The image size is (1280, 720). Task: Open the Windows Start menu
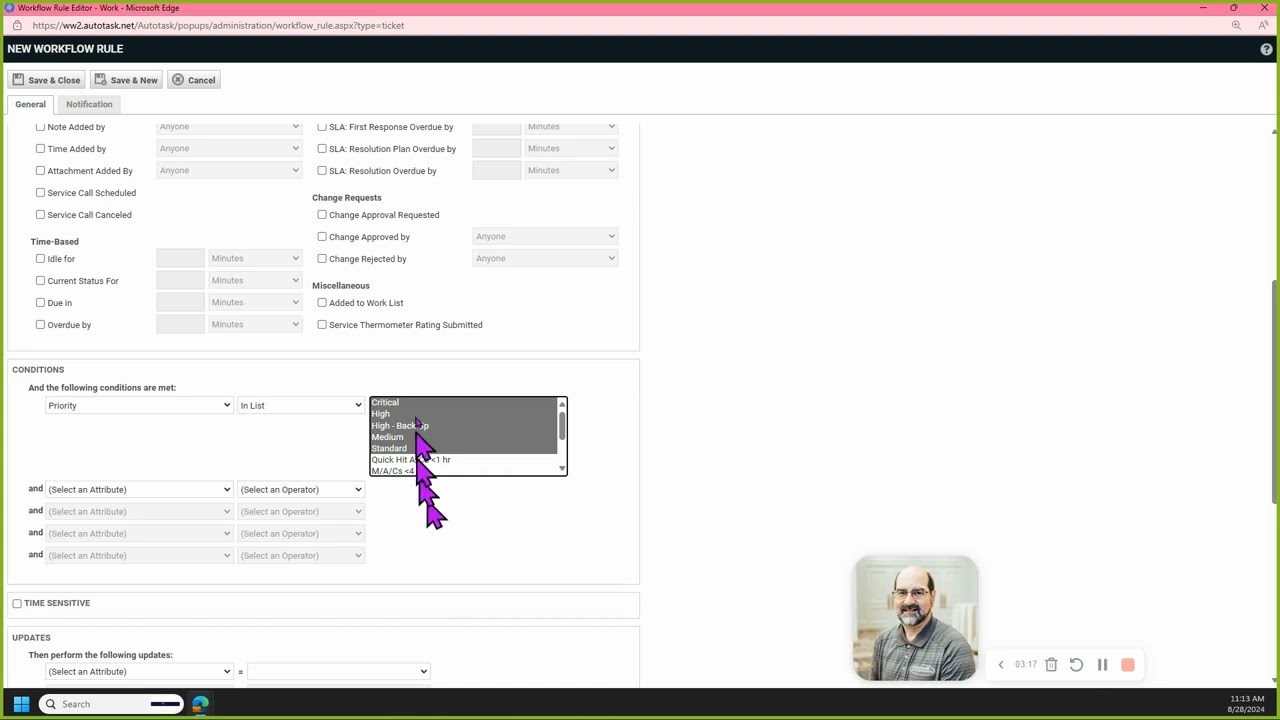[x=21, y=704]
